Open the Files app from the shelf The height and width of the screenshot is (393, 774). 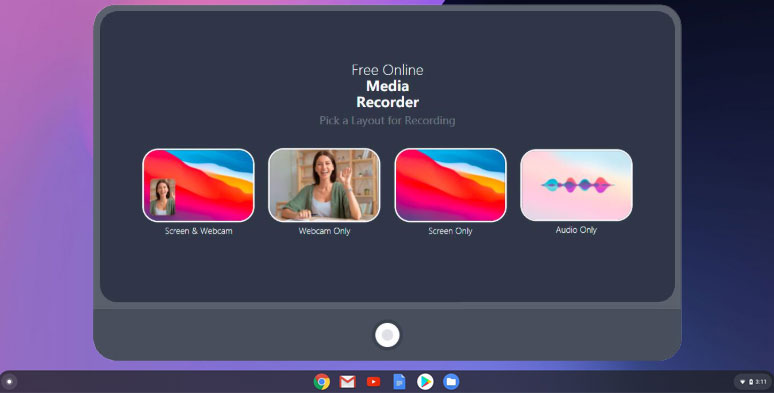[x=451, y=382]
